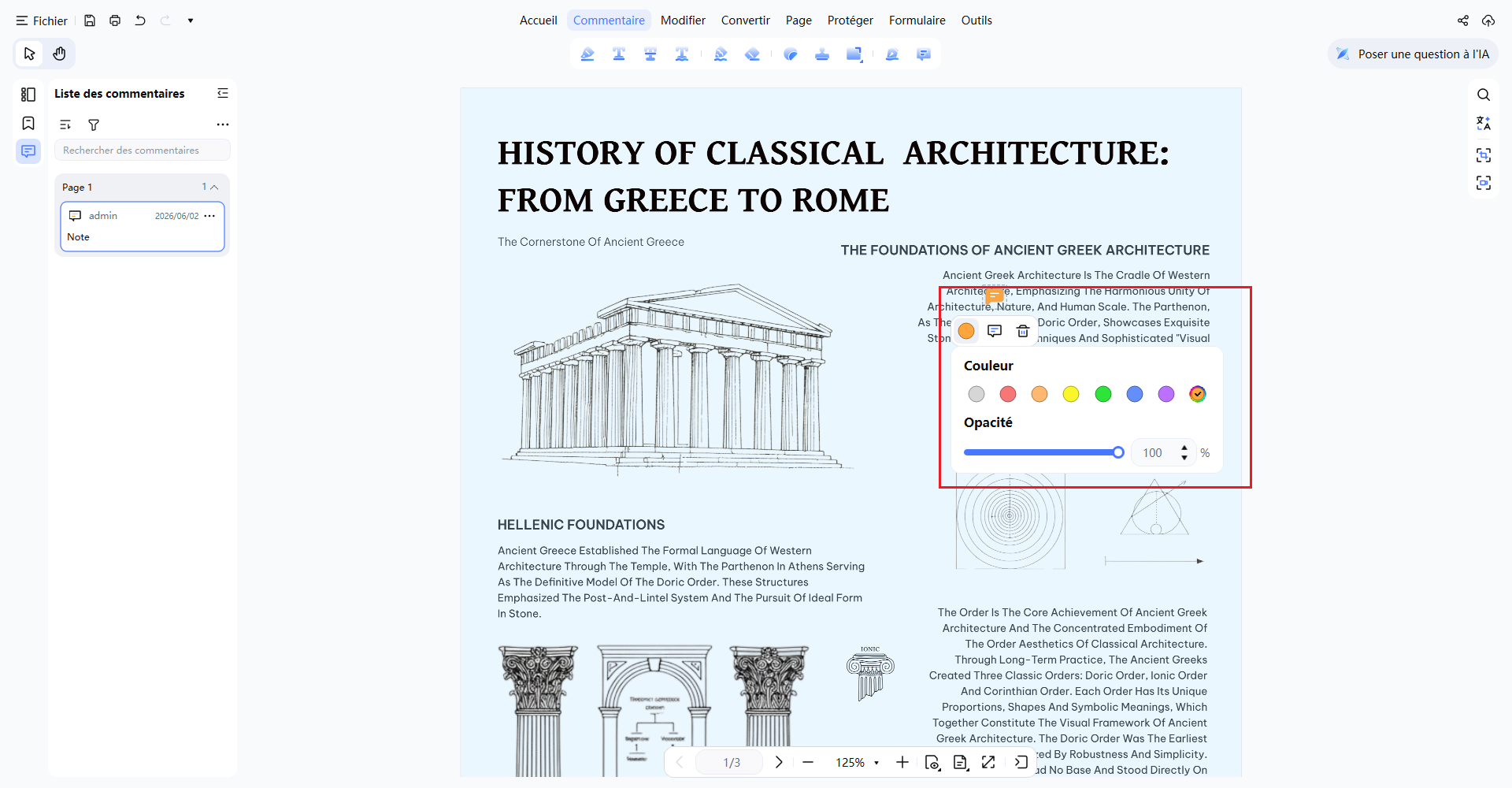The height and width of the screenshot is (788, 1512).
Task: Open search in the right sidebar
Action: point(1484,95)
